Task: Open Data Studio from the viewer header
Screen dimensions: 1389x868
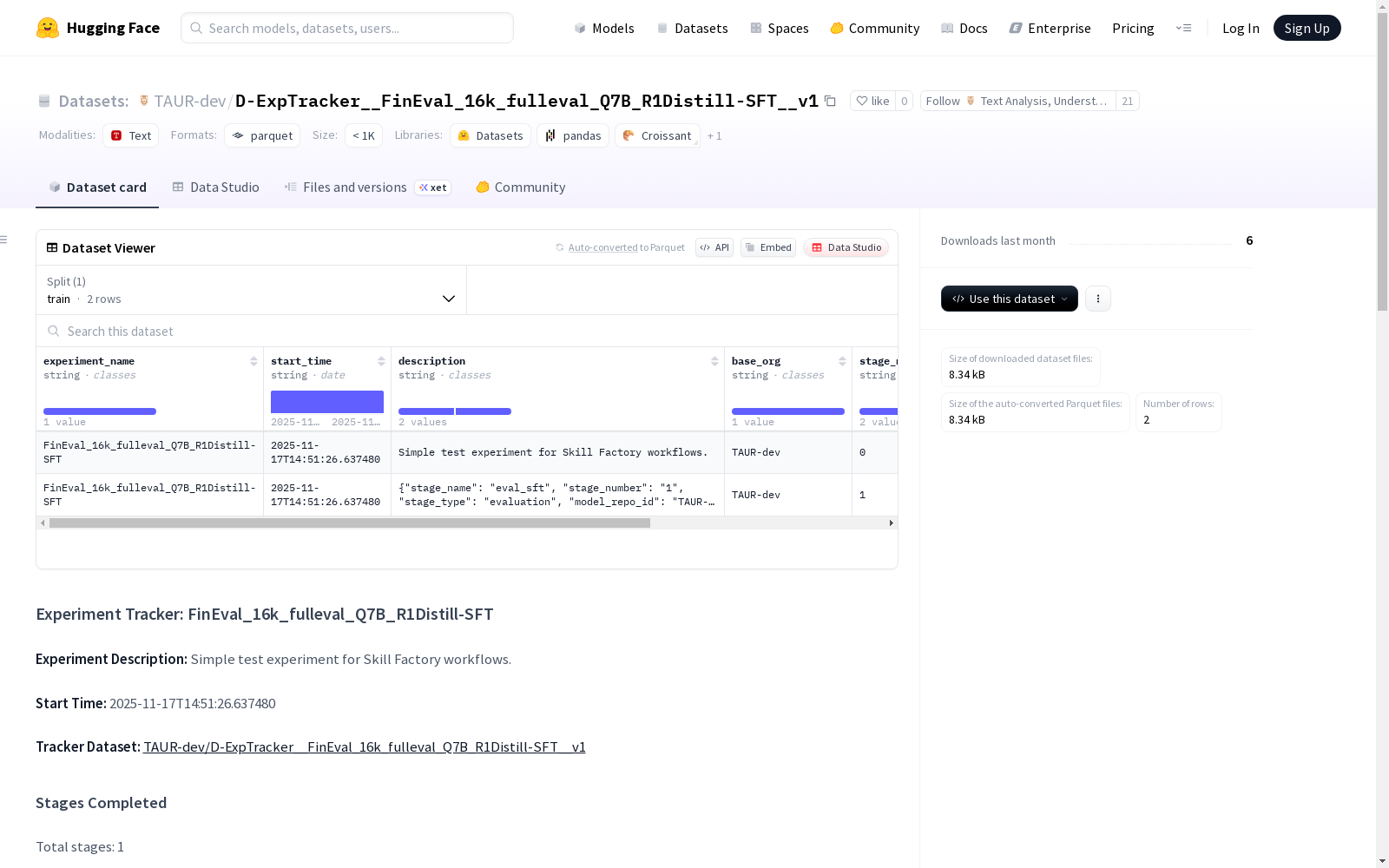Action: 846,247
